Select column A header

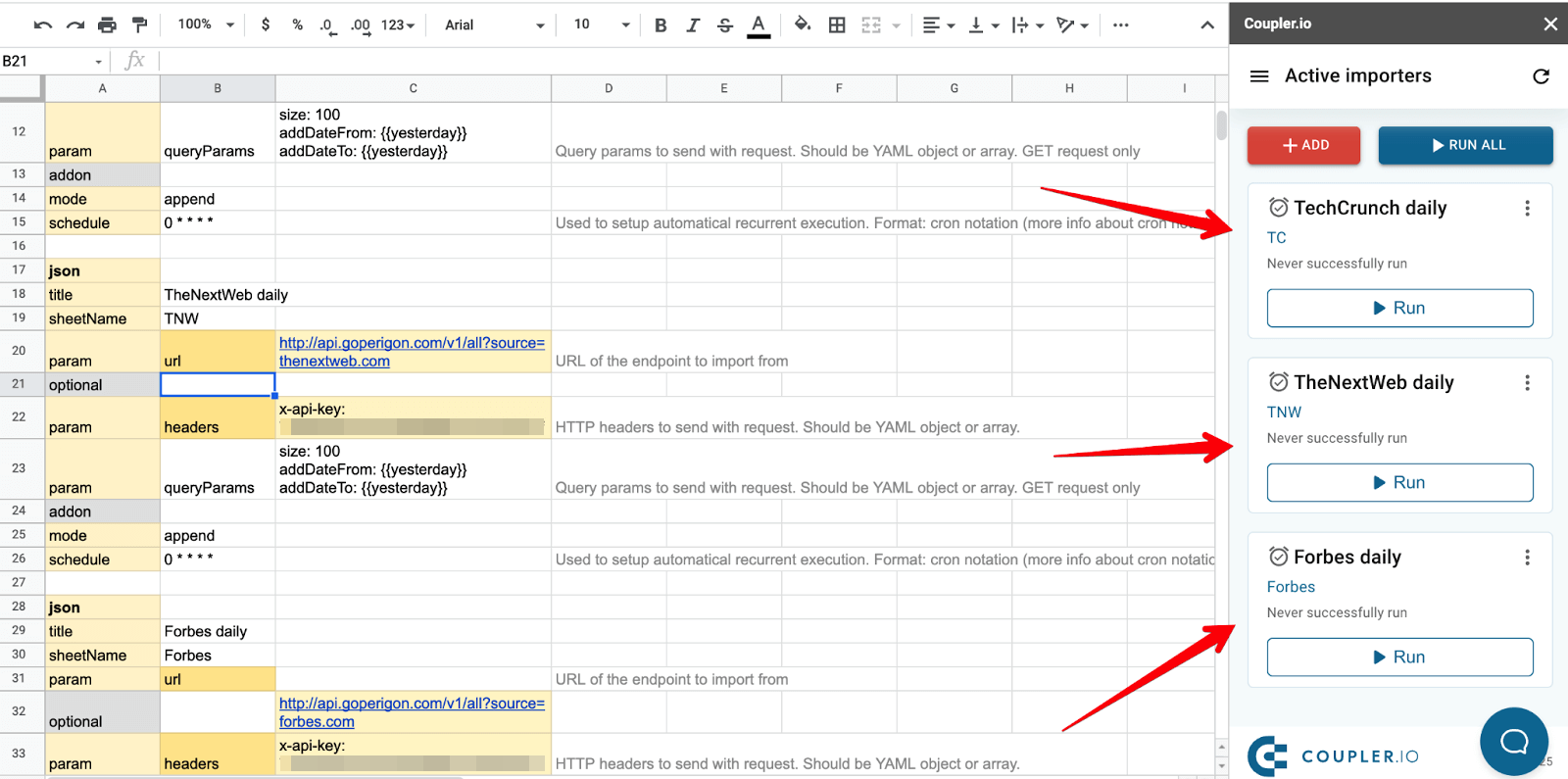pos(102,88)
